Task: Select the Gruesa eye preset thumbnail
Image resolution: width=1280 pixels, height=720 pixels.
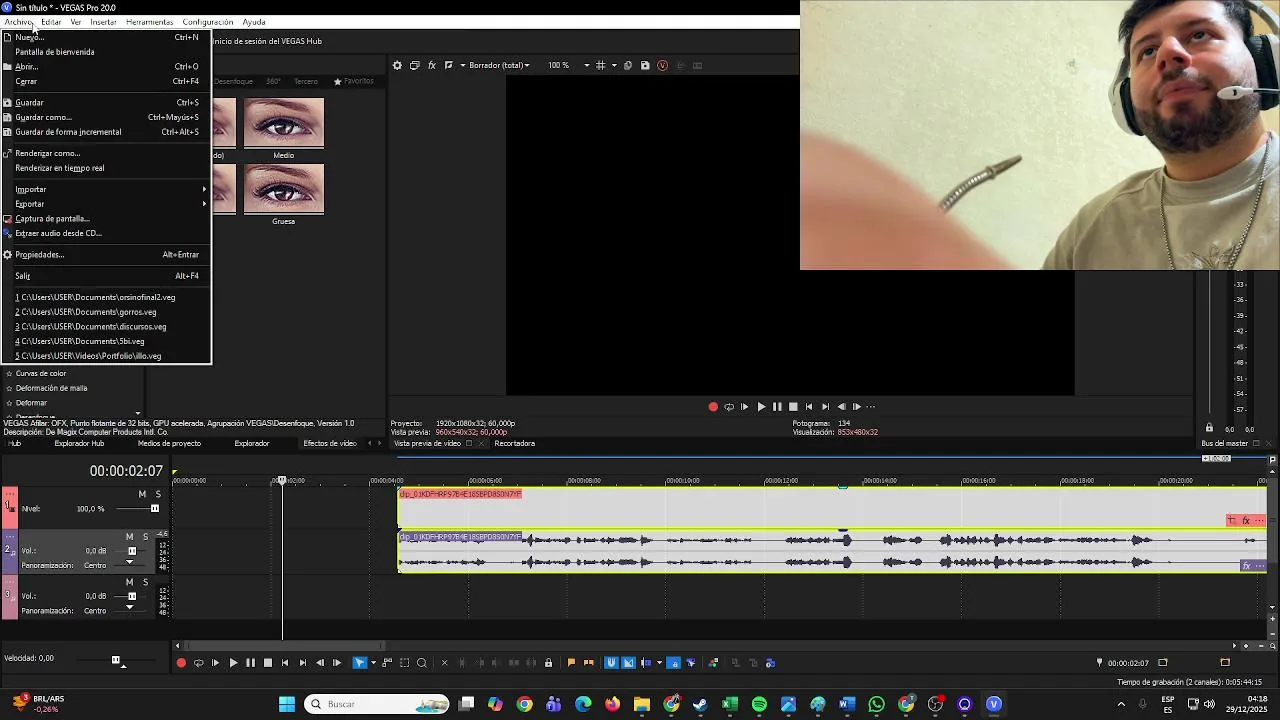Action: (x=284, y=189)
